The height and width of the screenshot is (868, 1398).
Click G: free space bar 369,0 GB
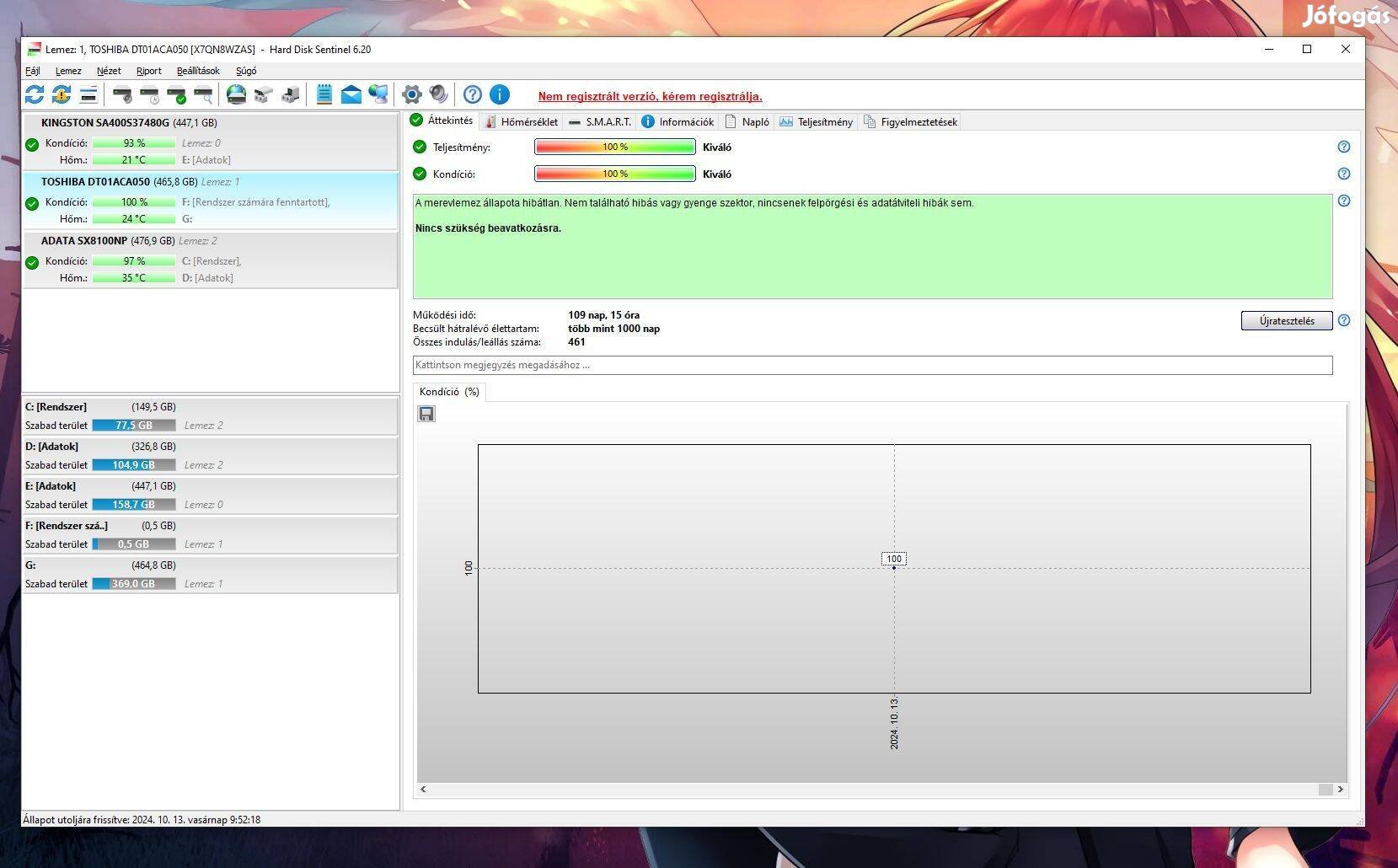coord(134,584)
